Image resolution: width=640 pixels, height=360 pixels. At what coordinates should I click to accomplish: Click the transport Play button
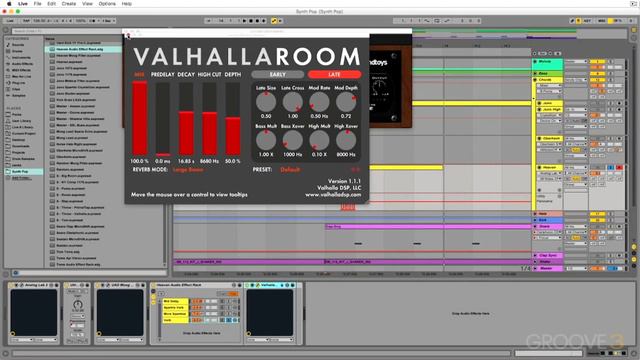tap(244, 20)
